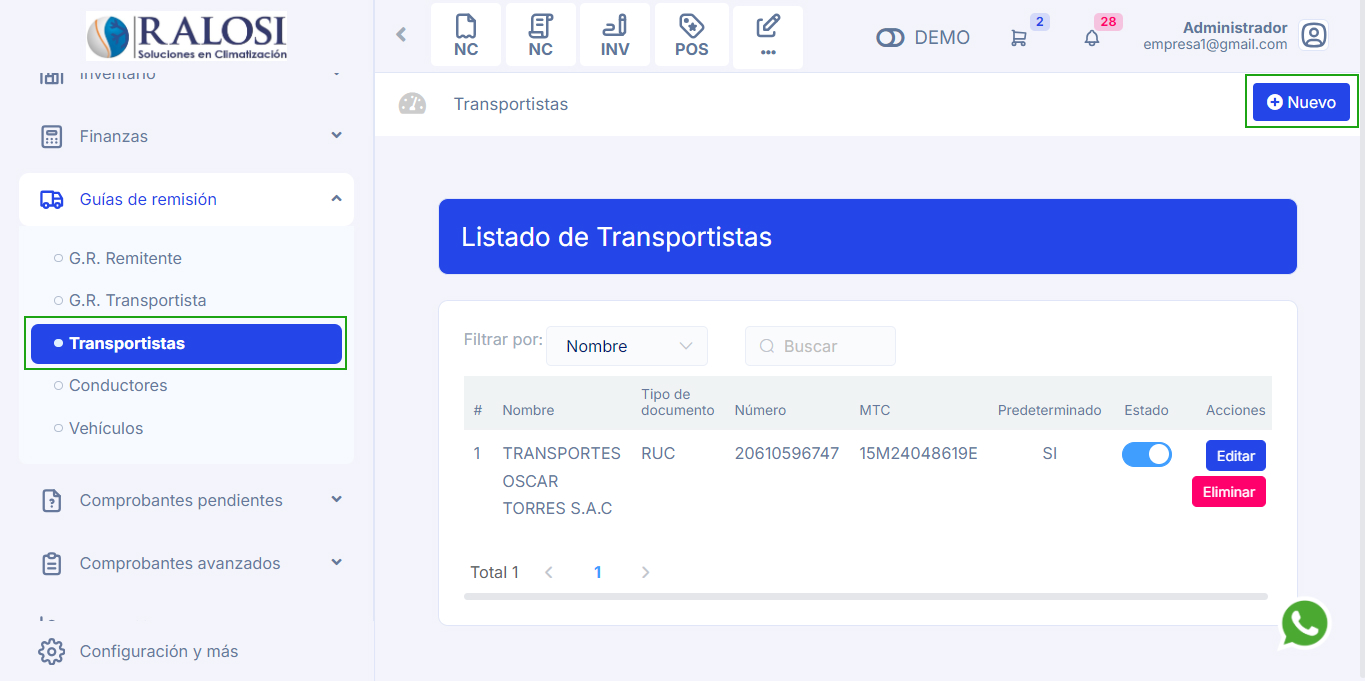Toggle the Estado switch for TRANSPORTES OSCAR TORRES
Viewport: 1365px width, 681px height.
coord(1146,454)
